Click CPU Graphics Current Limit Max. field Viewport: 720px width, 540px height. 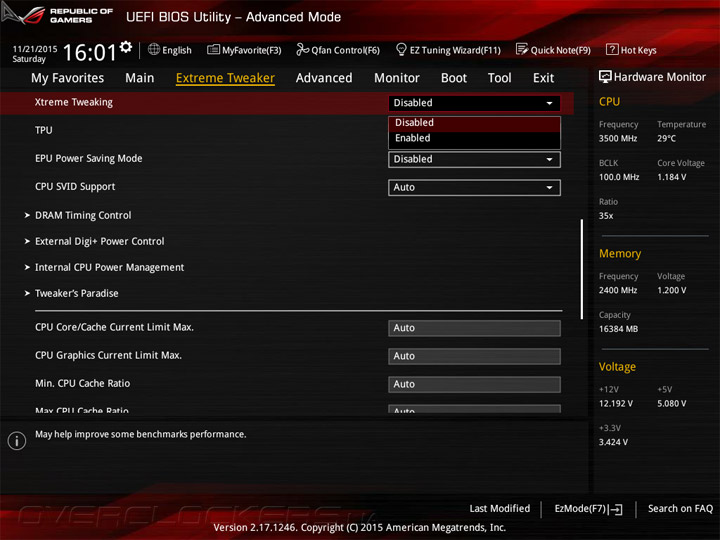pyautogui.click(x=474, y=356)
